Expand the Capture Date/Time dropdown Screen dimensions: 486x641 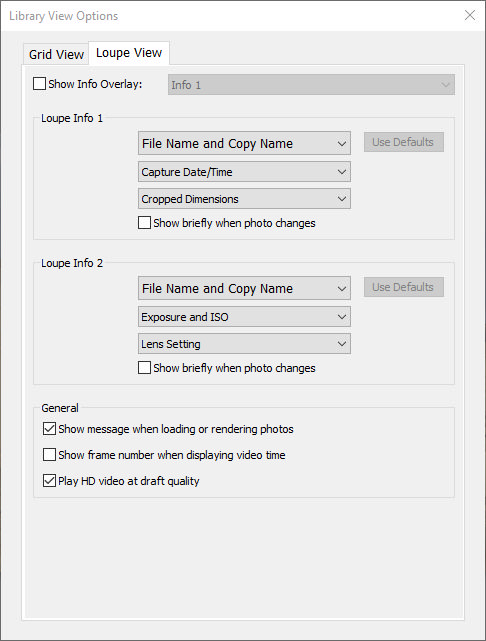244,172
